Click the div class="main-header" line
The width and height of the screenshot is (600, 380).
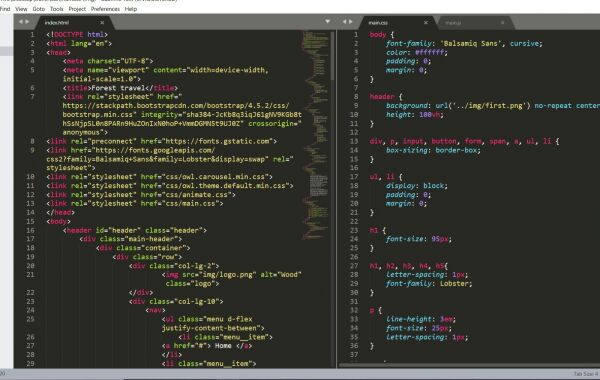point(130,239)
